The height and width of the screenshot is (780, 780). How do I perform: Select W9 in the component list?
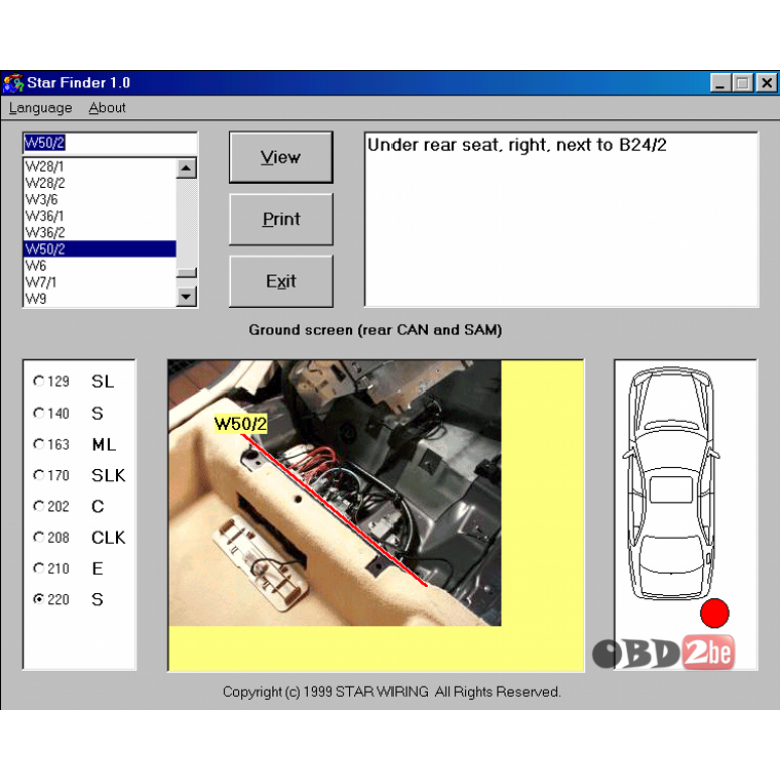99,298
